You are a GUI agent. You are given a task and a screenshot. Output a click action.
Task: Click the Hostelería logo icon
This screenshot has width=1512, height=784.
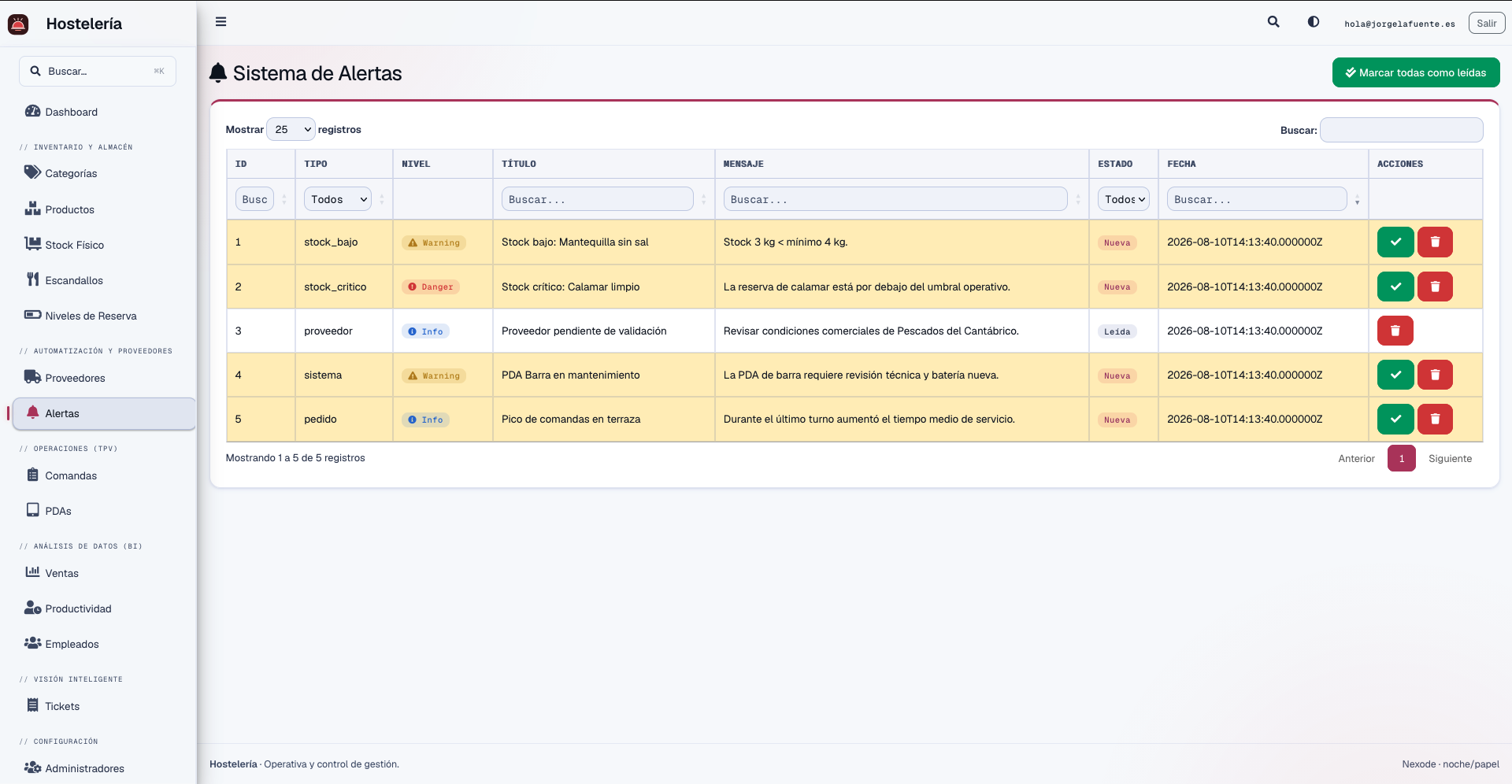(x=18, y=24)
